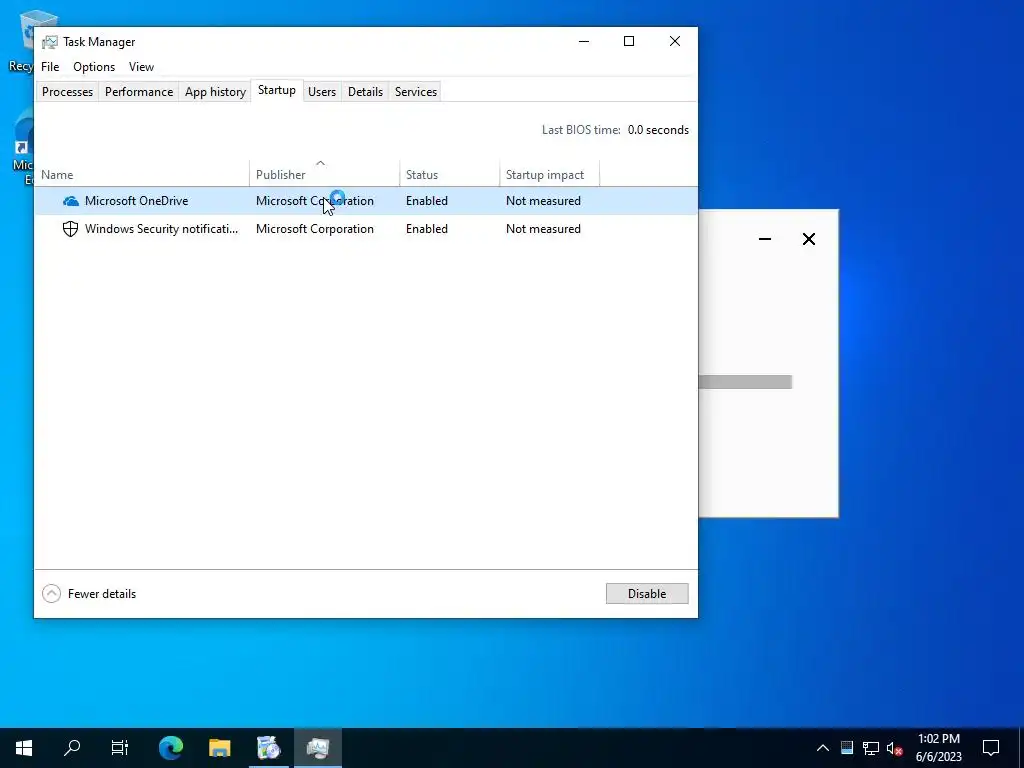Viewport: 1024px width, 768px height.
Task: Switch to the App history tab
Action: pyautogui.click(x=216, y=92)
